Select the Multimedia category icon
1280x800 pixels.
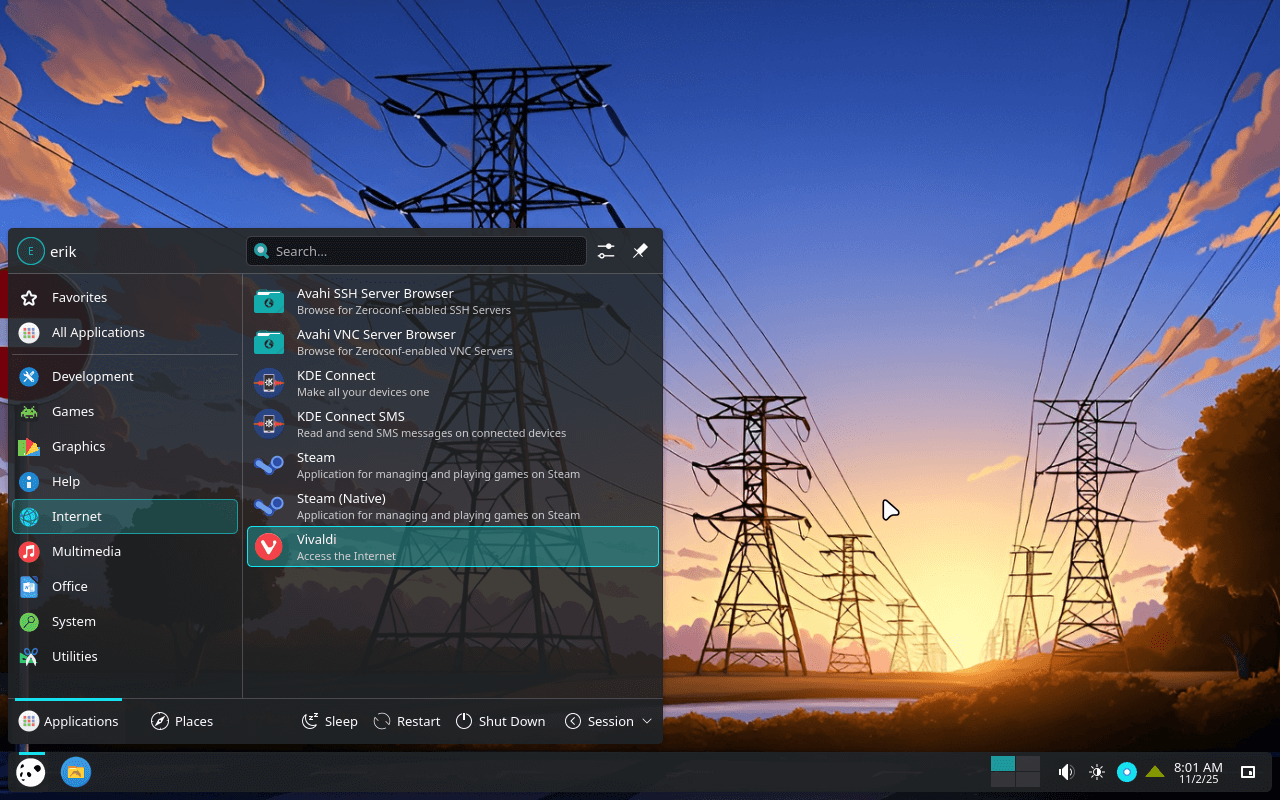[31, 551]
